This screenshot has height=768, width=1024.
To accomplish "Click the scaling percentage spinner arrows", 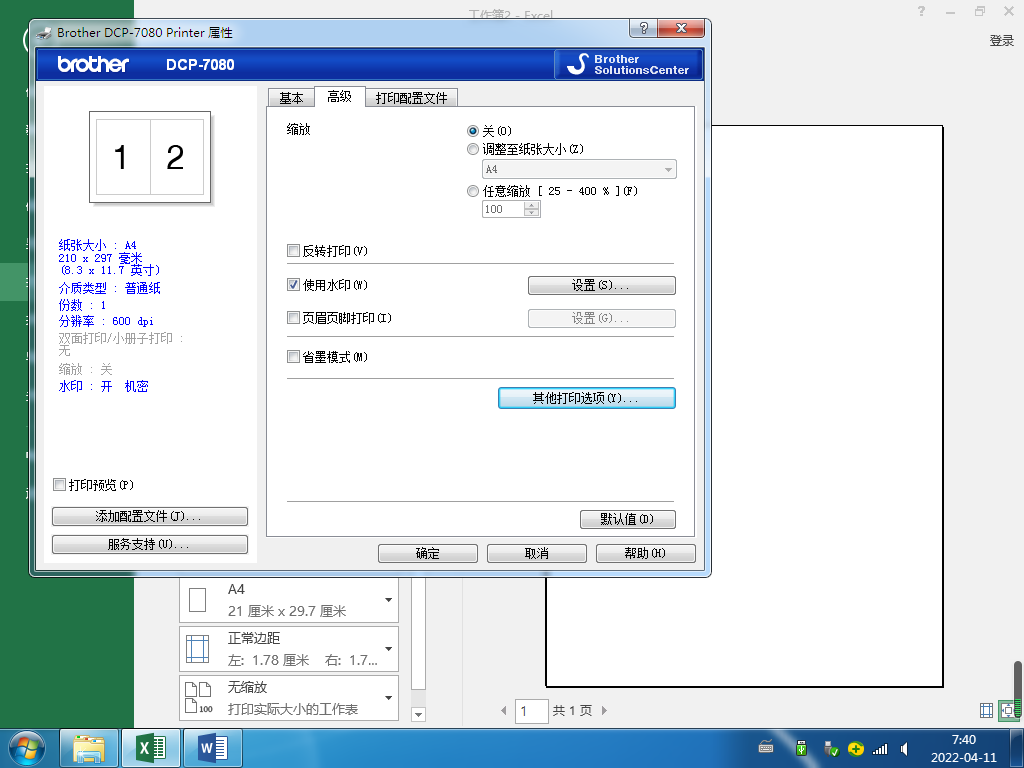I will [x=532, y=209].
